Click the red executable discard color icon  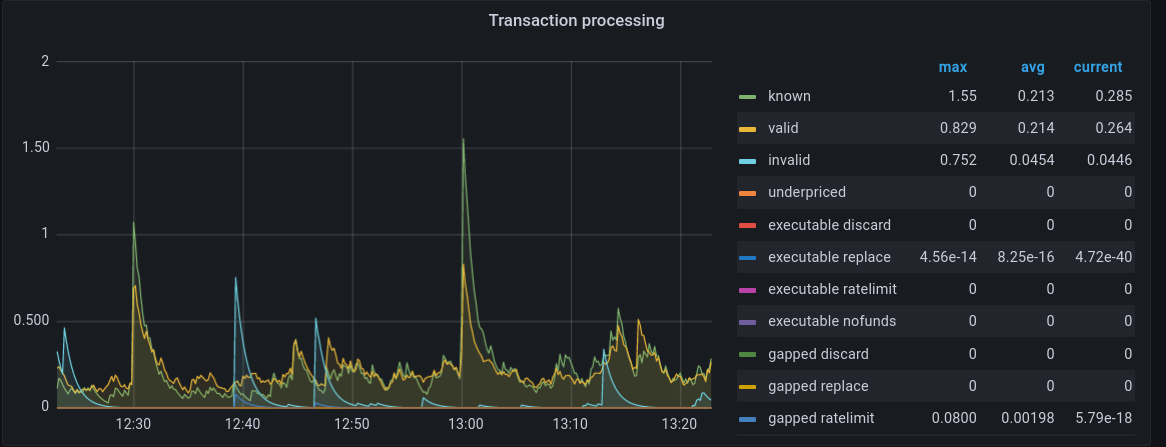point(747,225)
